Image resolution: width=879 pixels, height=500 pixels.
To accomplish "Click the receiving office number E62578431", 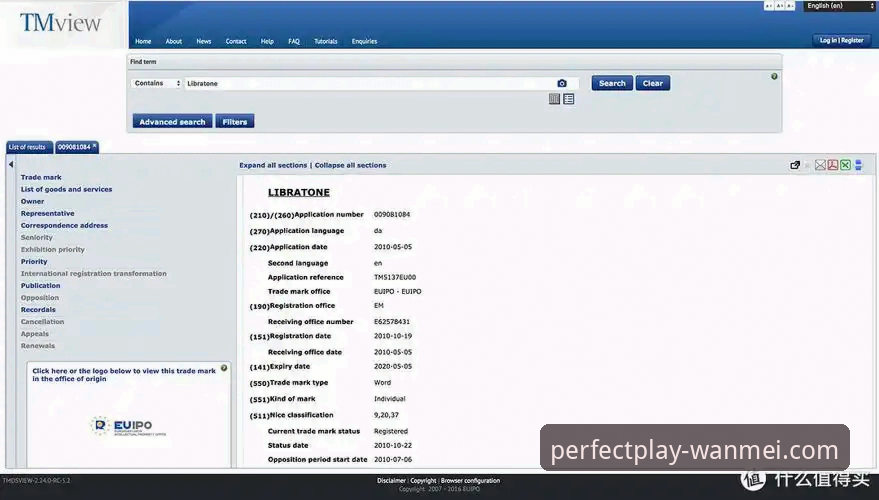I will coord(392,322).
